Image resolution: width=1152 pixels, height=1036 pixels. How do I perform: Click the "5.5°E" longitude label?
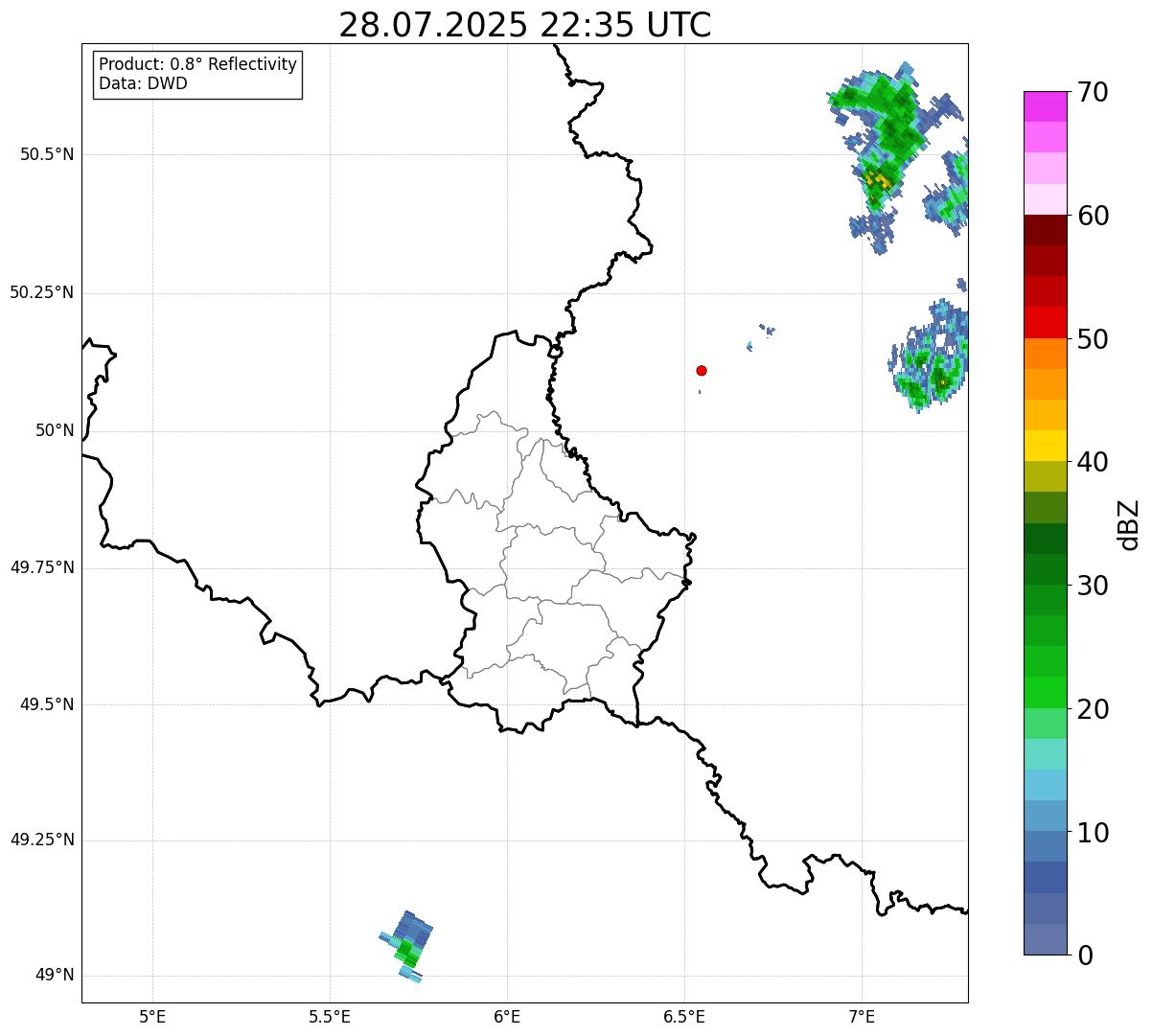(330, 1016)
